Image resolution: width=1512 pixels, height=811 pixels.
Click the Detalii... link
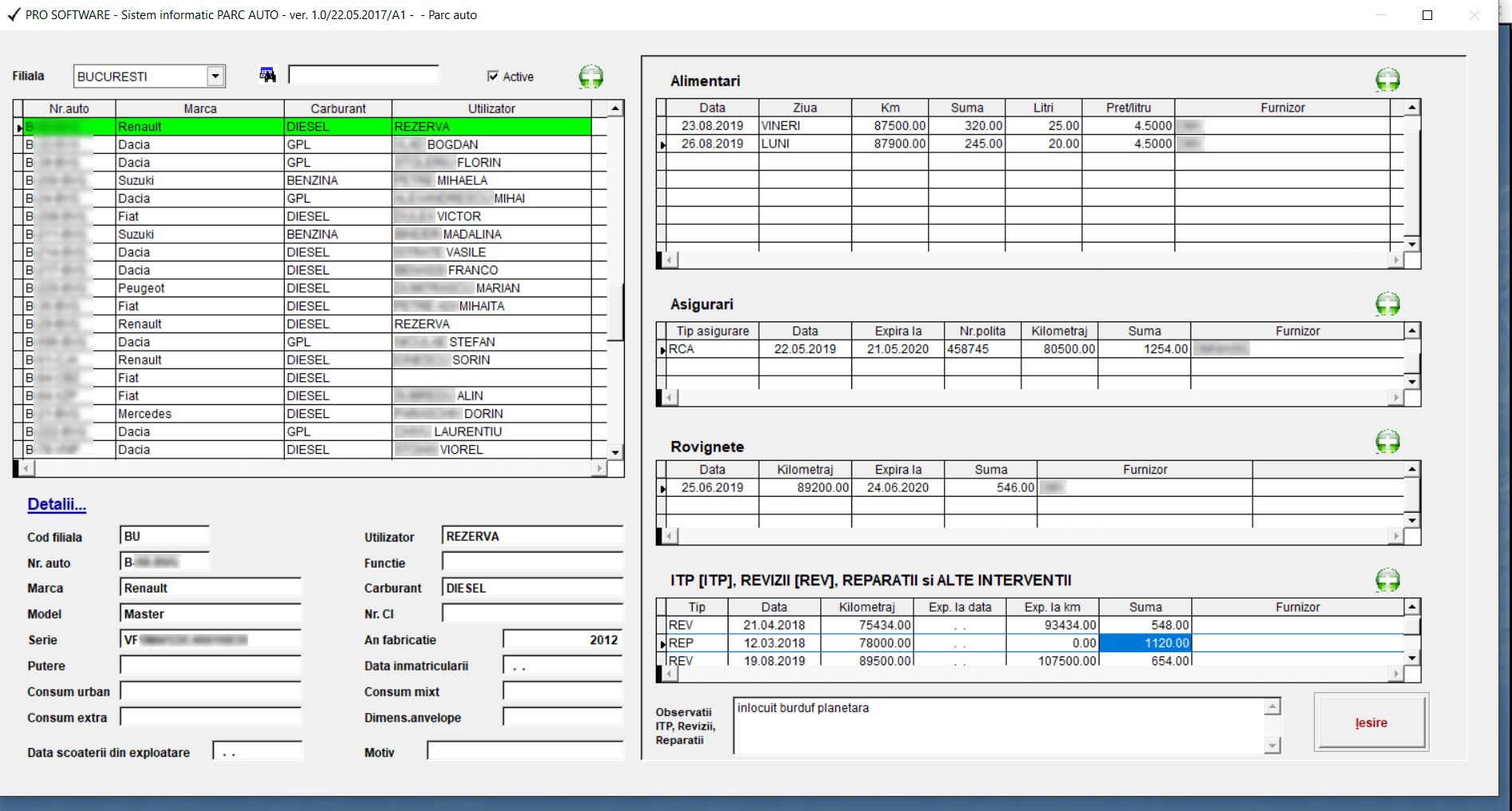[x=57, y=504]
